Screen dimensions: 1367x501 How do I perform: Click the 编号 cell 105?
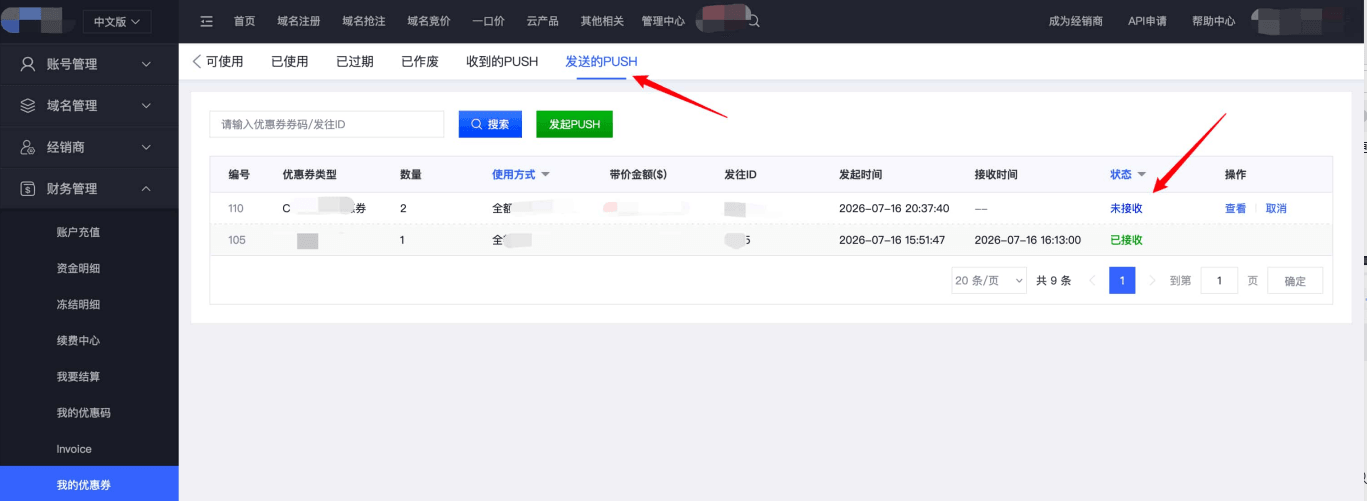(x=236, y=240)
